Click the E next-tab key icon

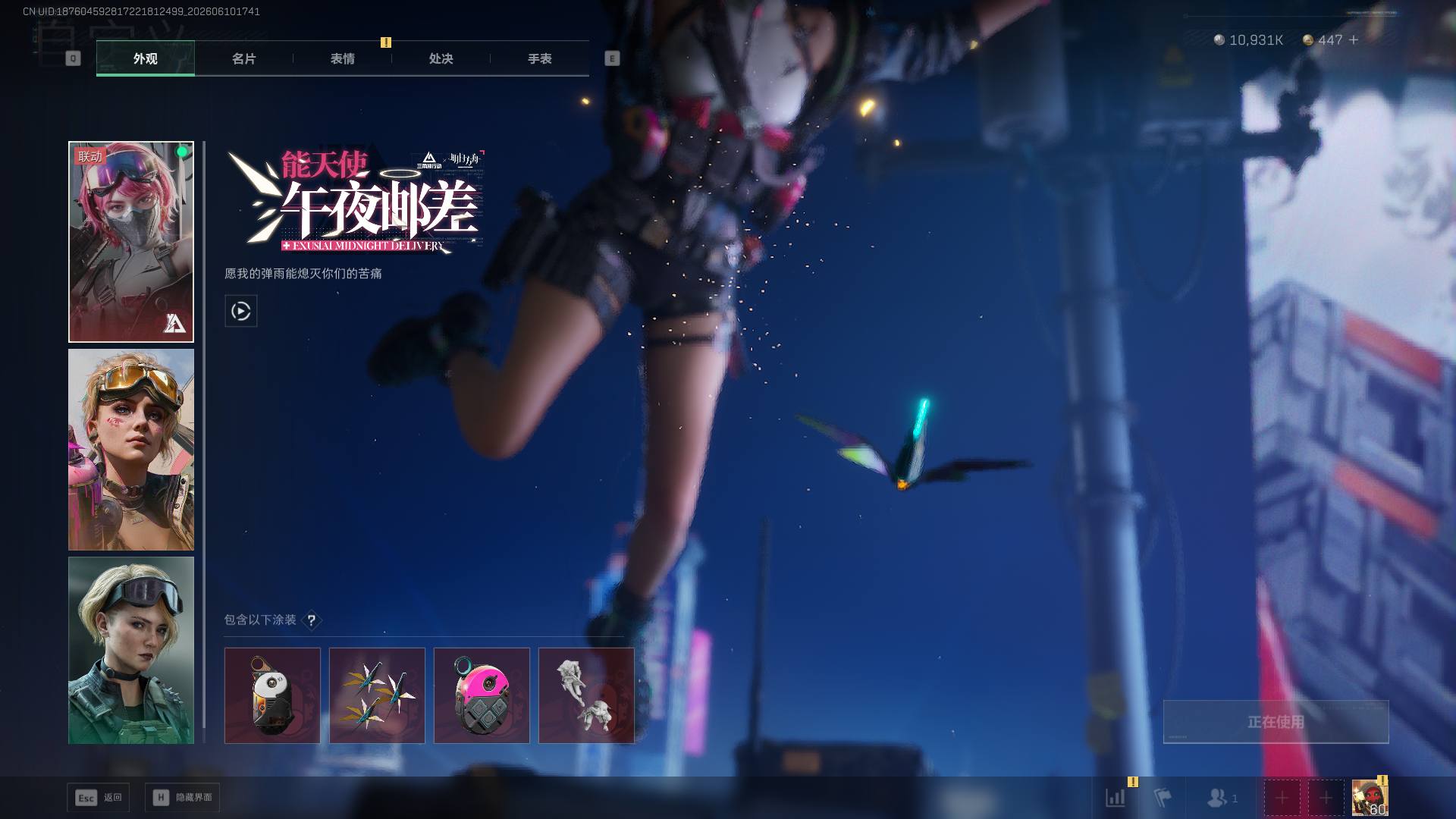coord(612,58)
